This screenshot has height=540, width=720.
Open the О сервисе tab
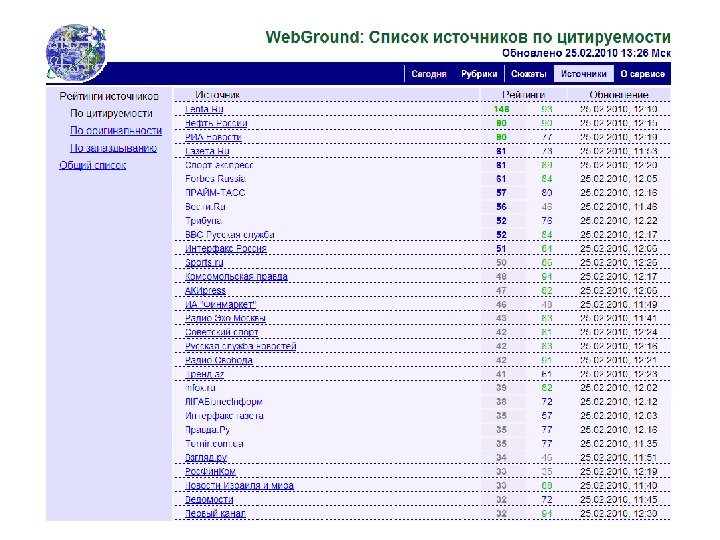642,74
